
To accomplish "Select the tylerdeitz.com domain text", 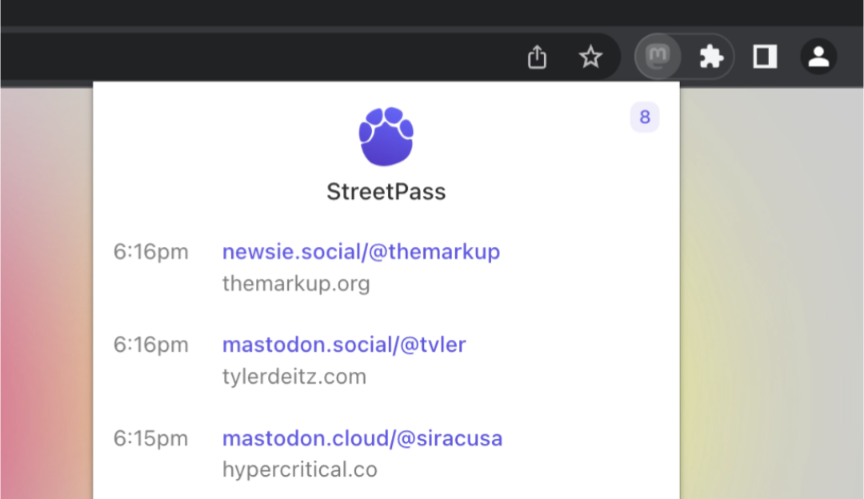I will 294,377.
